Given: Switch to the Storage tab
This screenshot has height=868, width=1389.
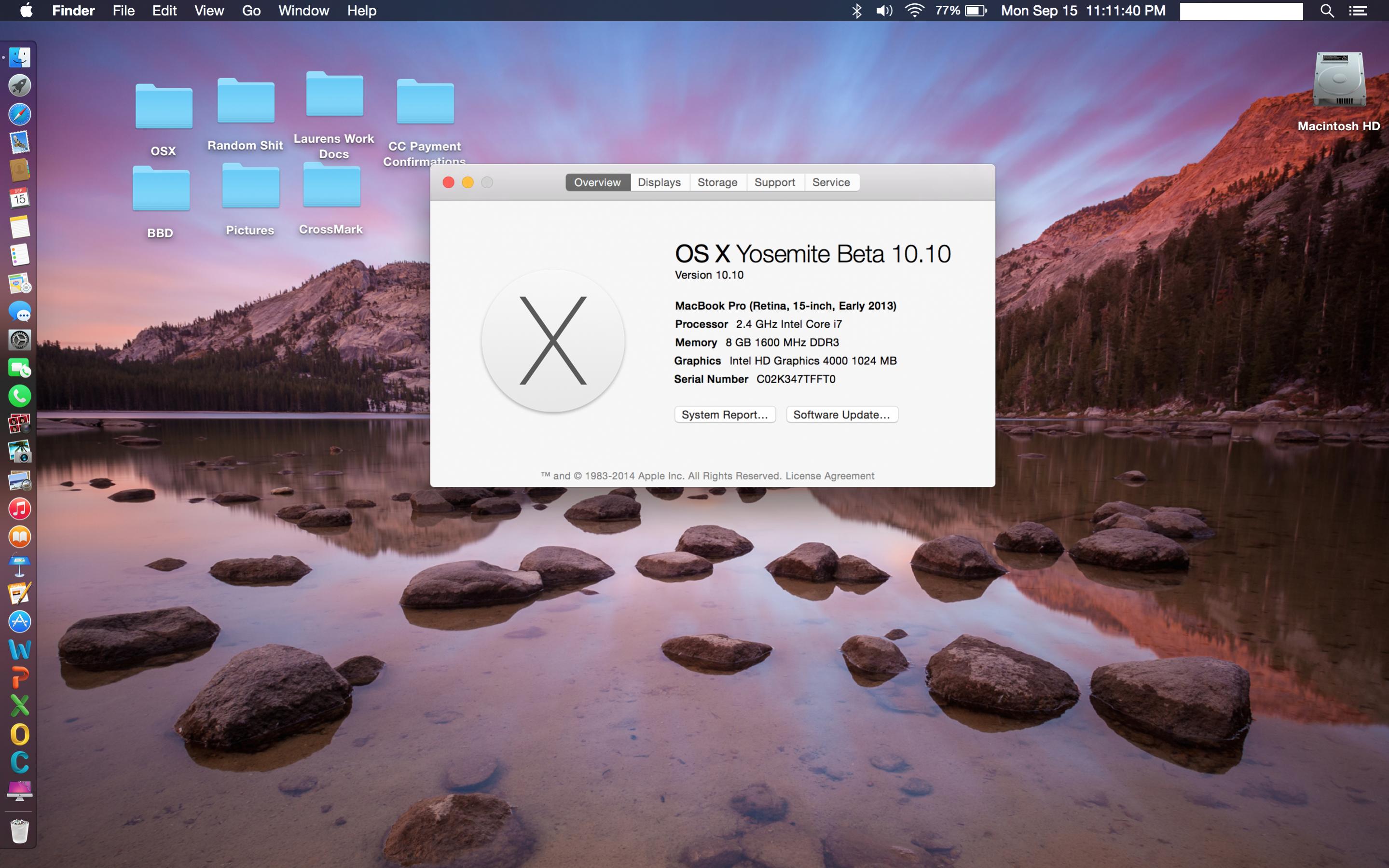Looking at the screenshot, I should click(717, 182).
